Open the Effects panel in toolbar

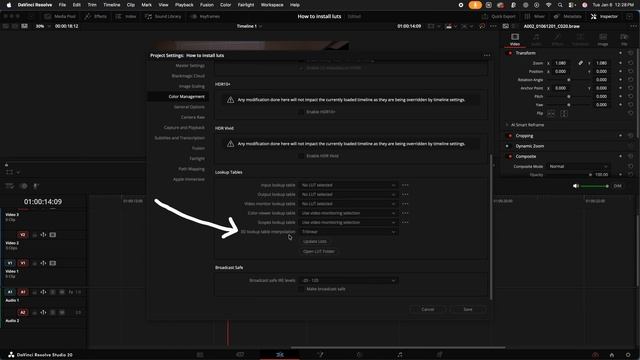tap(96, 16)
